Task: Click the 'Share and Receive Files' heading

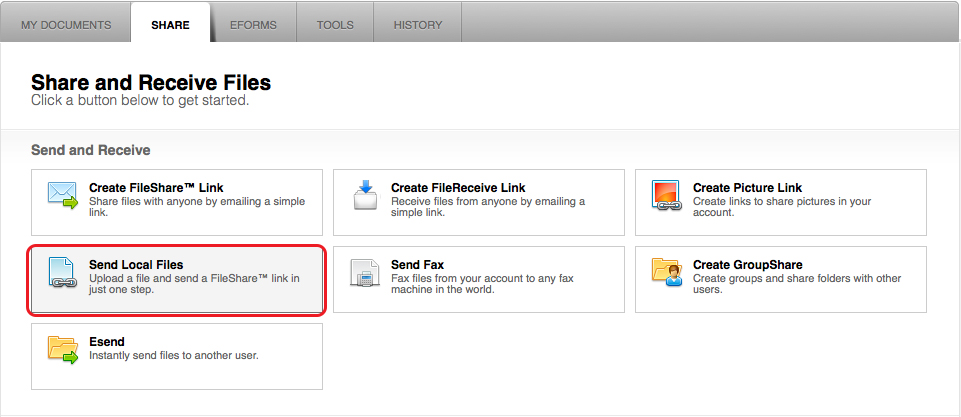Action: click(x=151, y=83)
